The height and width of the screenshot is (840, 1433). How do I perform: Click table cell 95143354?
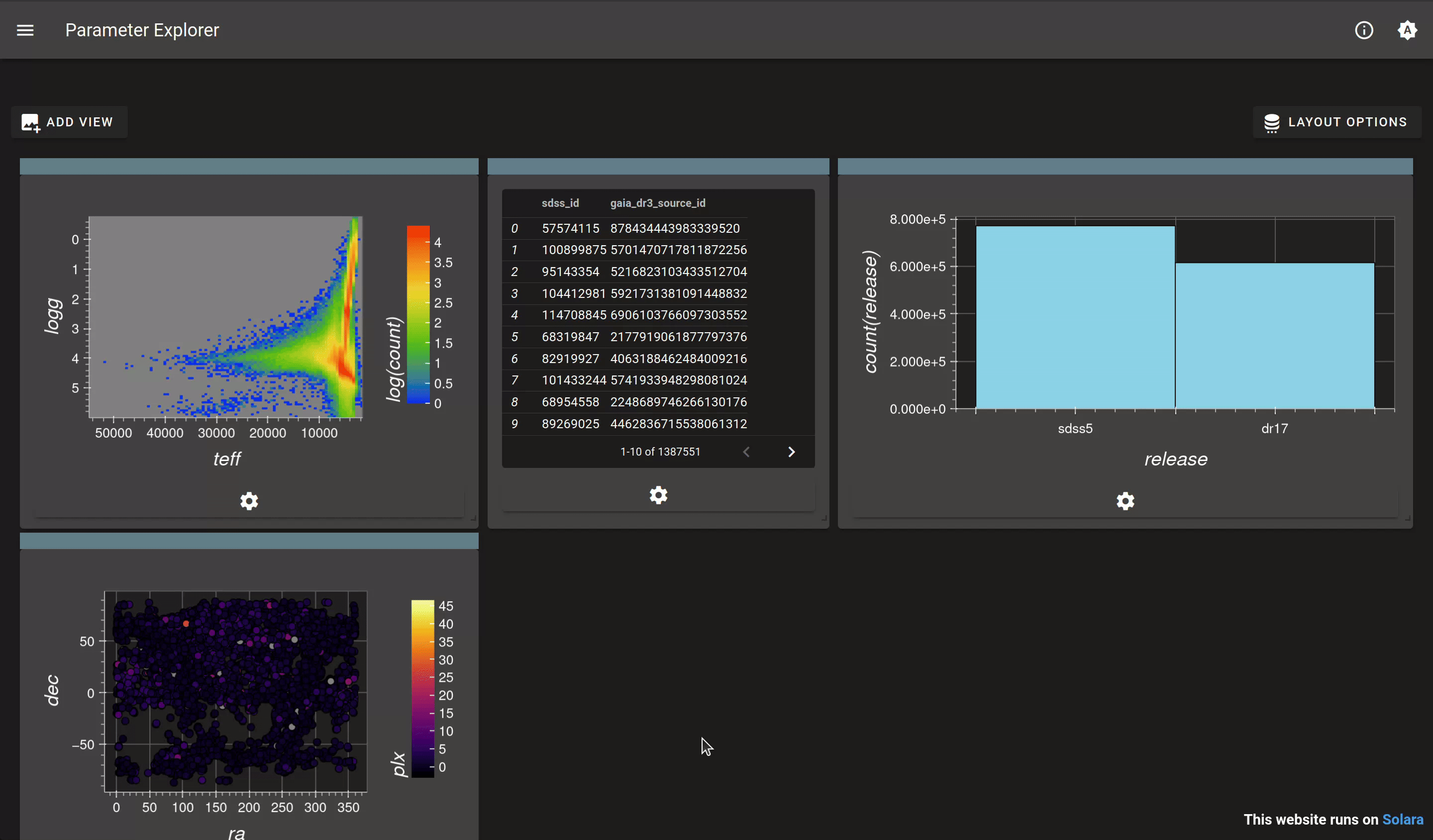point(570,272)
